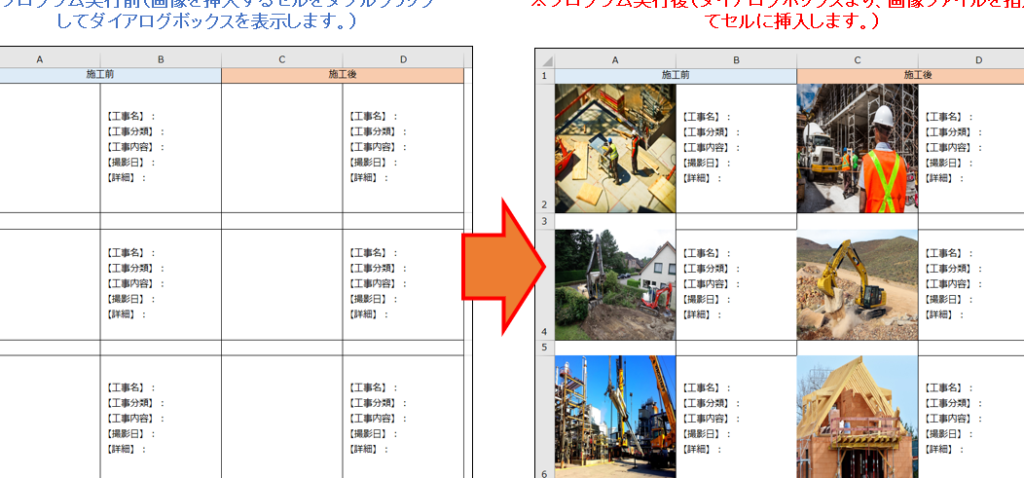The image size is (1024, 478).
Task: Select the wooden roof frame house photo
Action: tap(857, 416)
